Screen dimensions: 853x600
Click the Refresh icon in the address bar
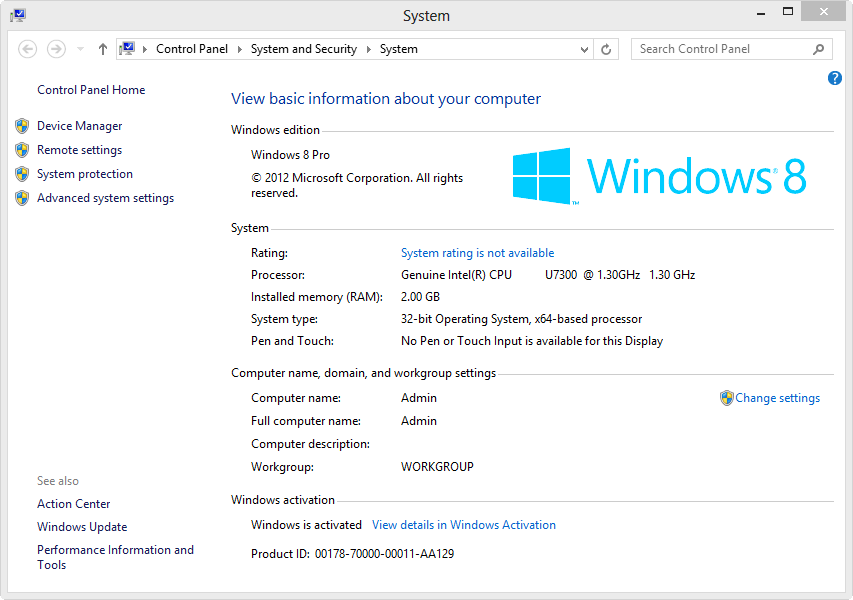606,48
